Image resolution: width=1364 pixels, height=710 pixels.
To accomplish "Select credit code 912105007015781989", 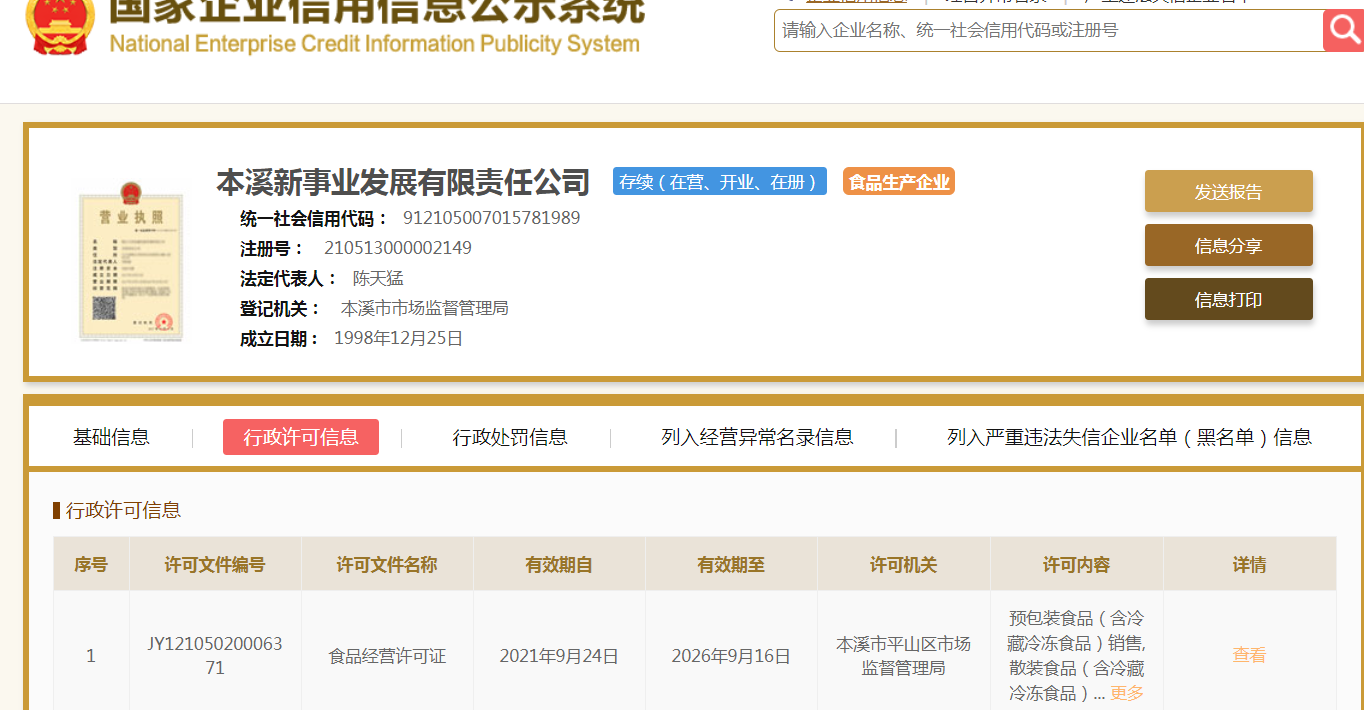I will tap(491, 218).
